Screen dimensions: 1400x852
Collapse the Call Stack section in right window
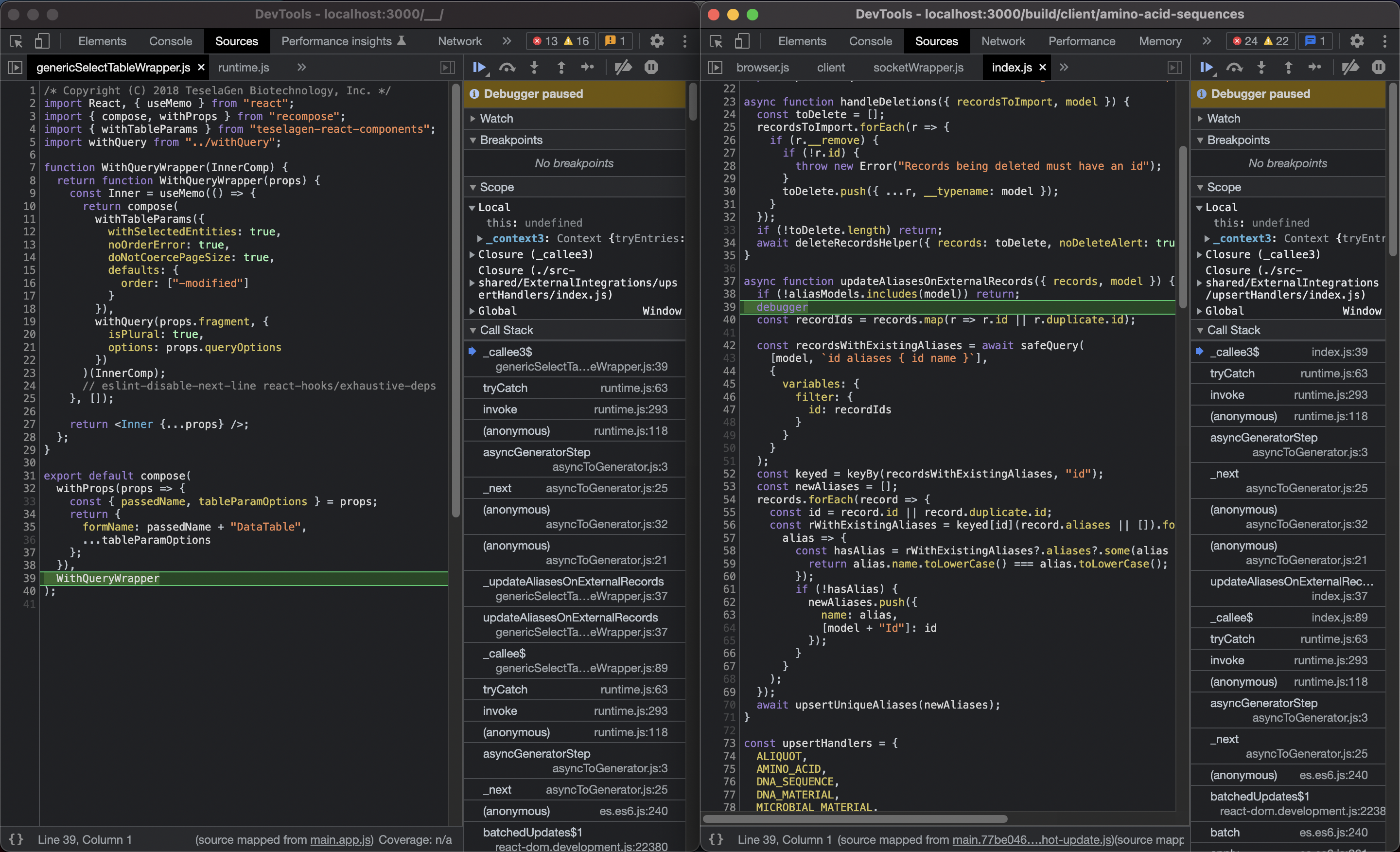tap(1288, 330)
